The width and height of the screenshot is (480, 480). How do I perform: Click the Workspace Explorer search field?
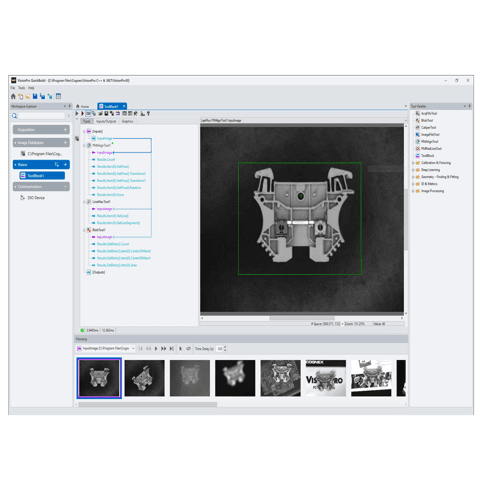tap(42, 116)
